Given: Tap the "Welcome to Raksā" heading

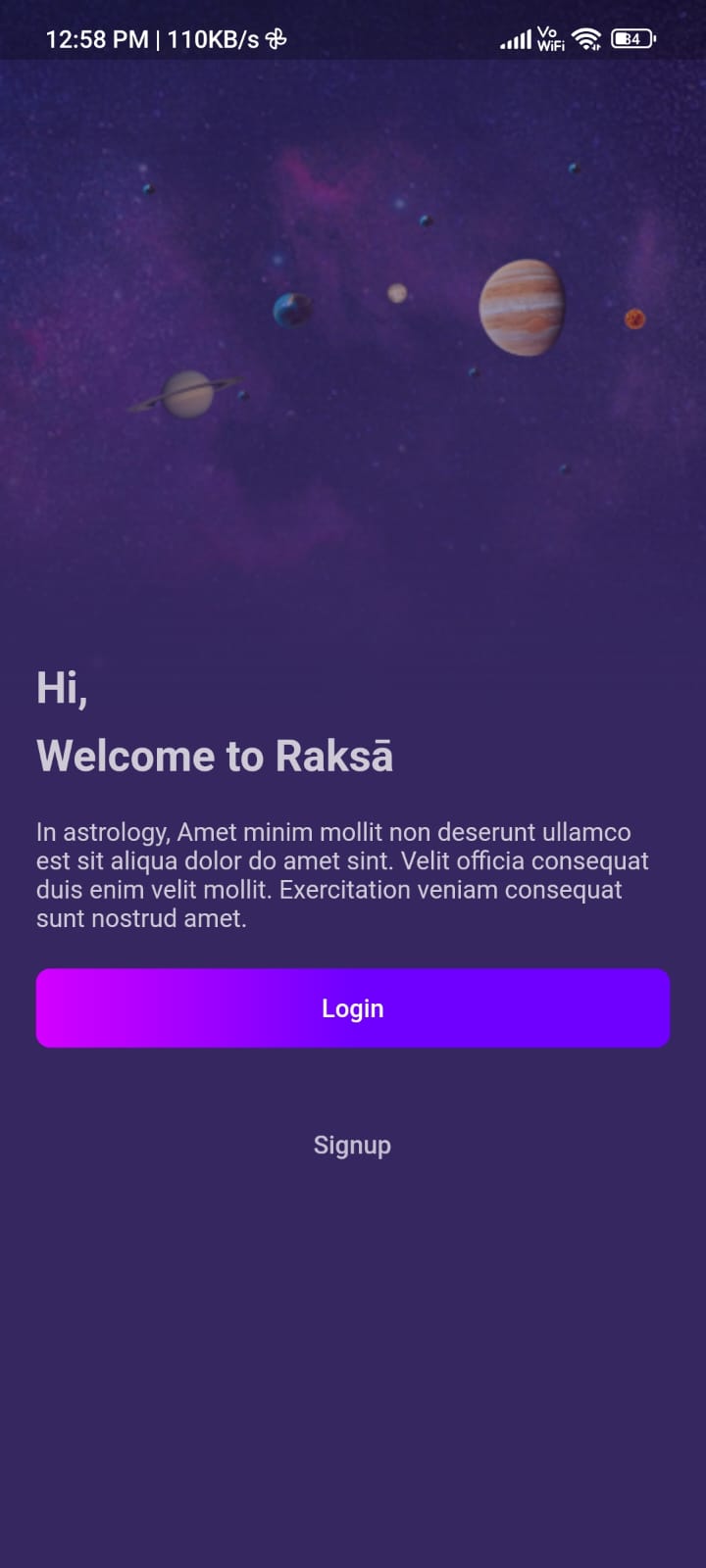Looking at the screenshot, I should click(x=215, y=756).
